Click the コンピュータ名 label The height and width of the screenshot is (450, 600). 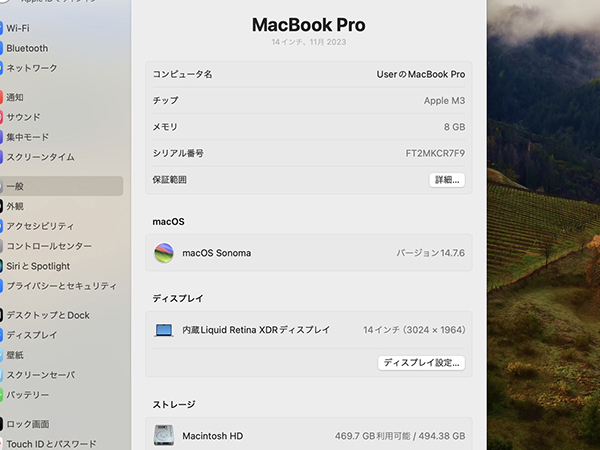(182, 74)
